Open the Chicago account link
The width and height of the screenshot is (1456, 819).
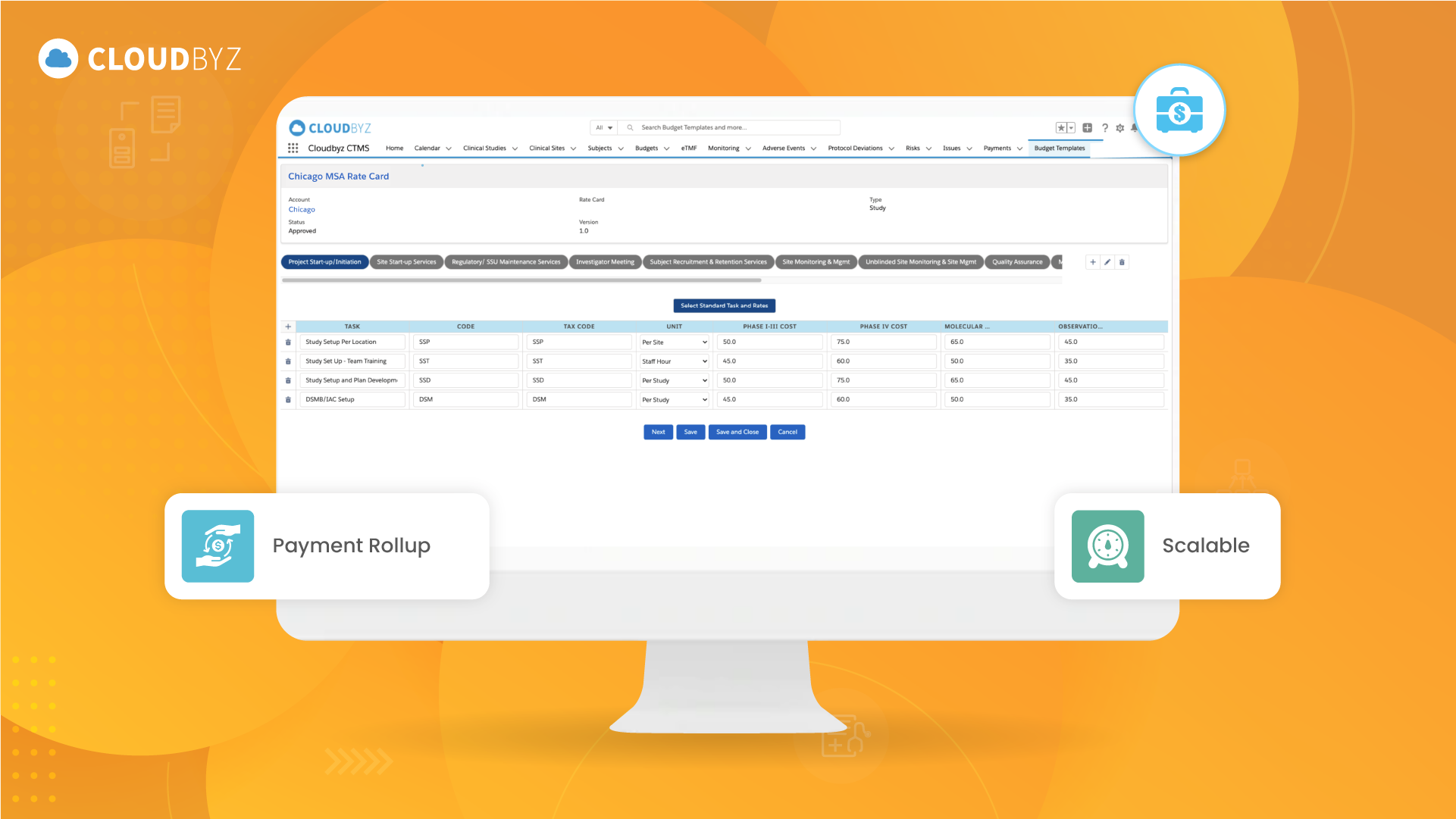[x=302, y=210]
